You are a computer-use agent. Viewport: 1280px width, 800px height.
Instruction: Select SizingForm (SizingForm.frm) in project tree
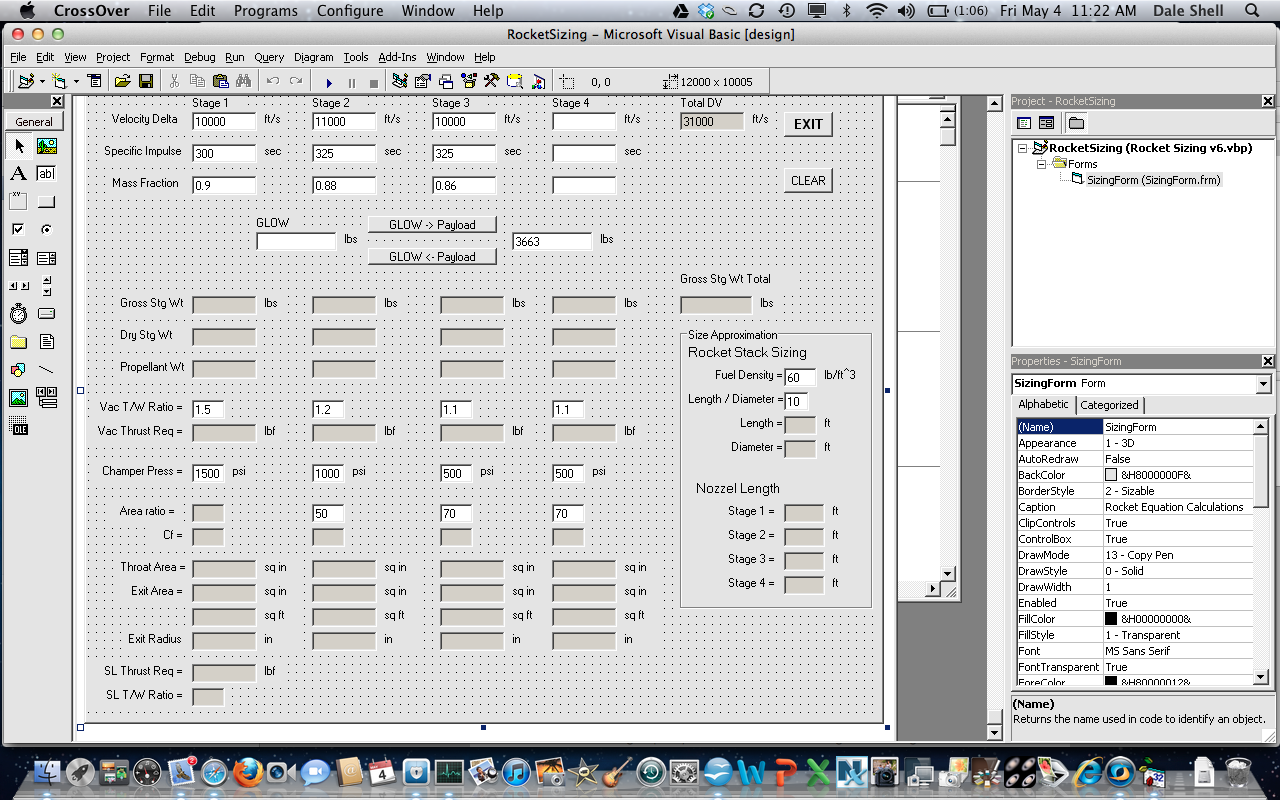(x=1153, y=180)
